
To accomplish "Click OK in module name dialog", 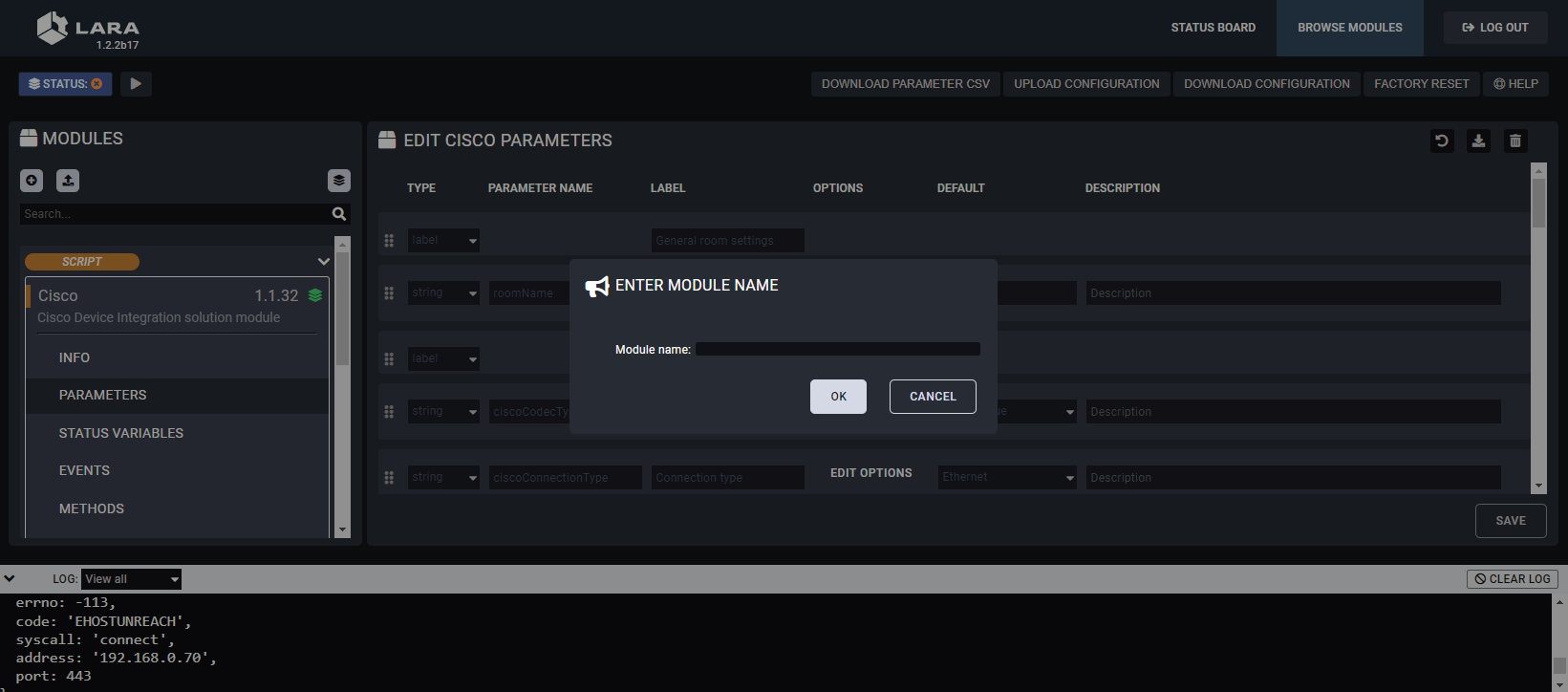I will 838,397.
